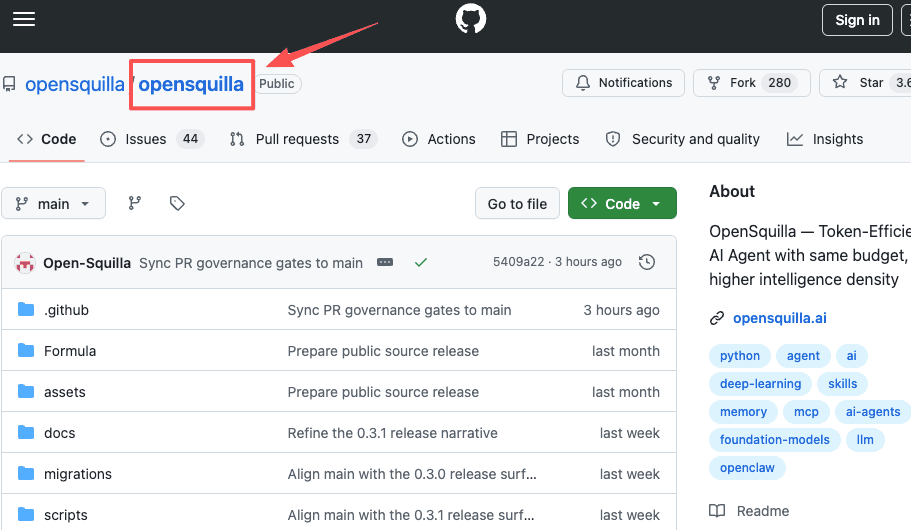This screenshot has height=530, width=911.
Task: Open the Pull requests tab
Action: (303, 139)
